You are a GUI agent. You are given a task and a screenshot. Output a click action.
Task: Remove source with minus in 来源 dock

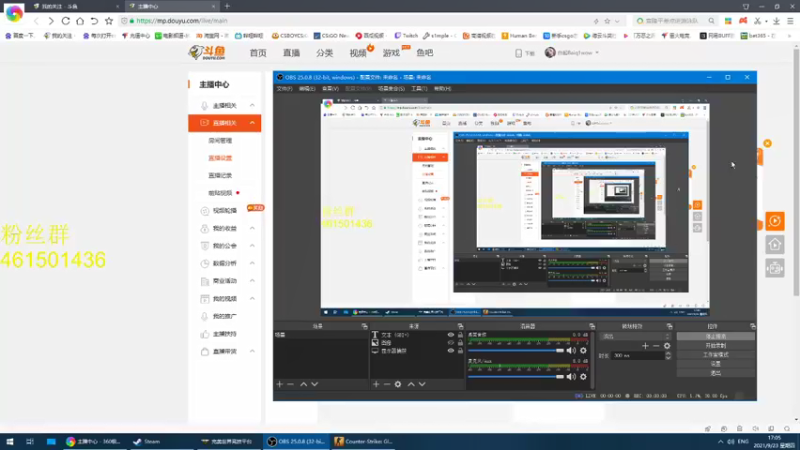pos(387,384)
